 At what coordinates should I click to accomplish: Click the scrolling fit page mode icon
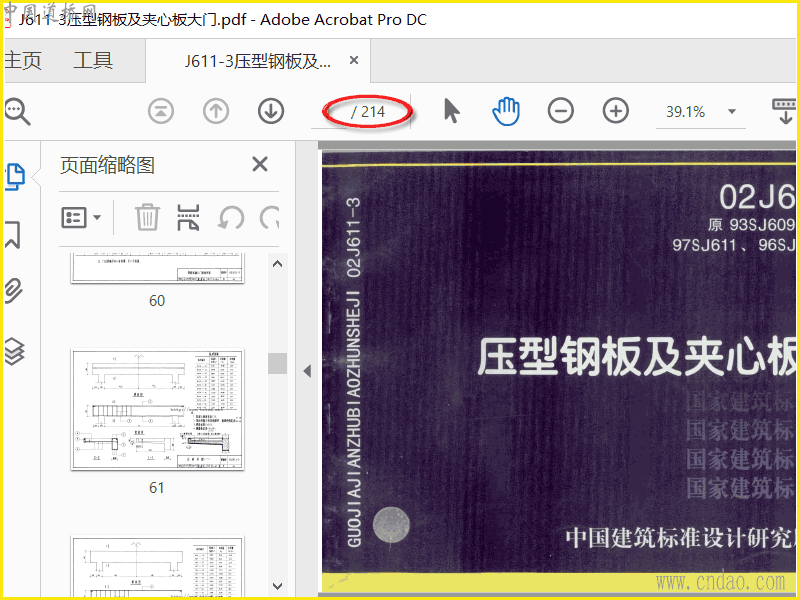pyautogui.click(x=785, y=111)
